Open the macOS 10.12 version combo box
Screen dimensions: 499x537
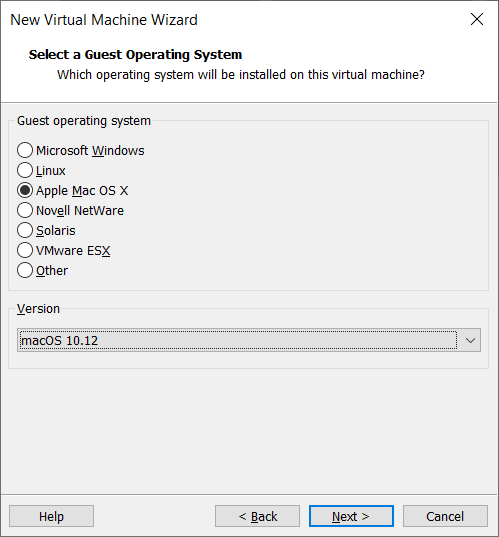point(249,340)
